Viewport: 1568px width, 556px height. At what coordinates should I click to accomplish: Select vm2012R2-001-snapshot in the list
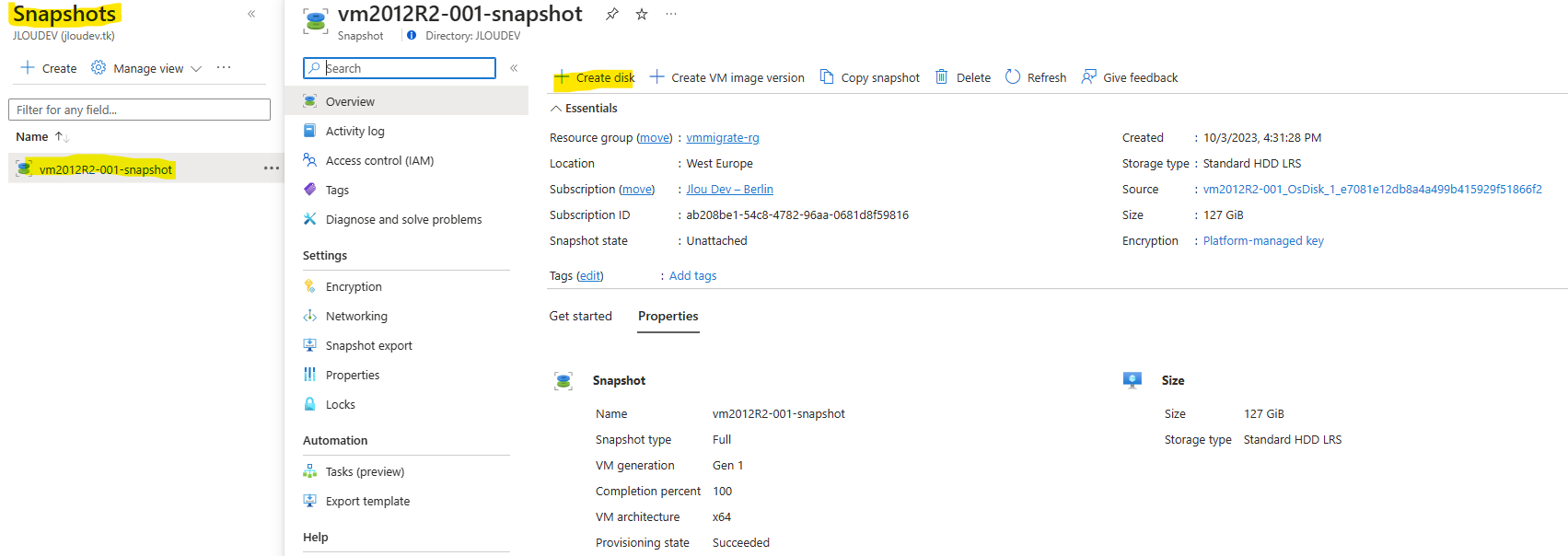(106, 169)
